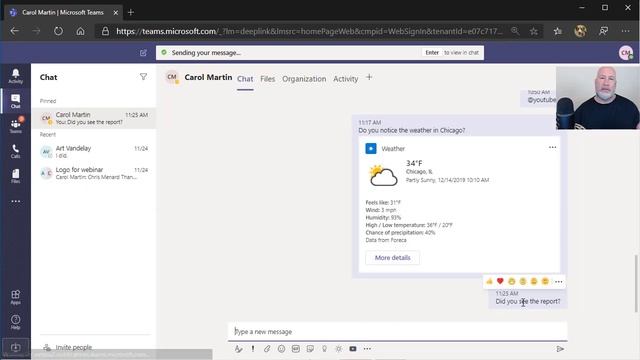React with red heart emoji
This screenshot has height=360, width=640.
[500, 281]
